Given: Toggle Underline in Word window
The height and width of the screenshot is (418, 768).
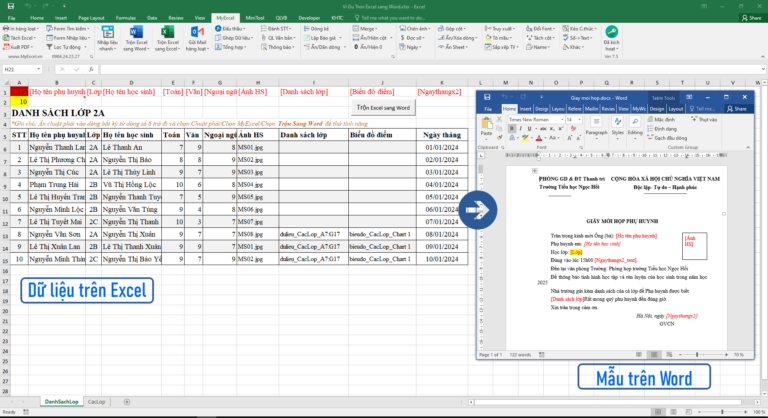Looking at the screenshot, I should coord(529,129).
